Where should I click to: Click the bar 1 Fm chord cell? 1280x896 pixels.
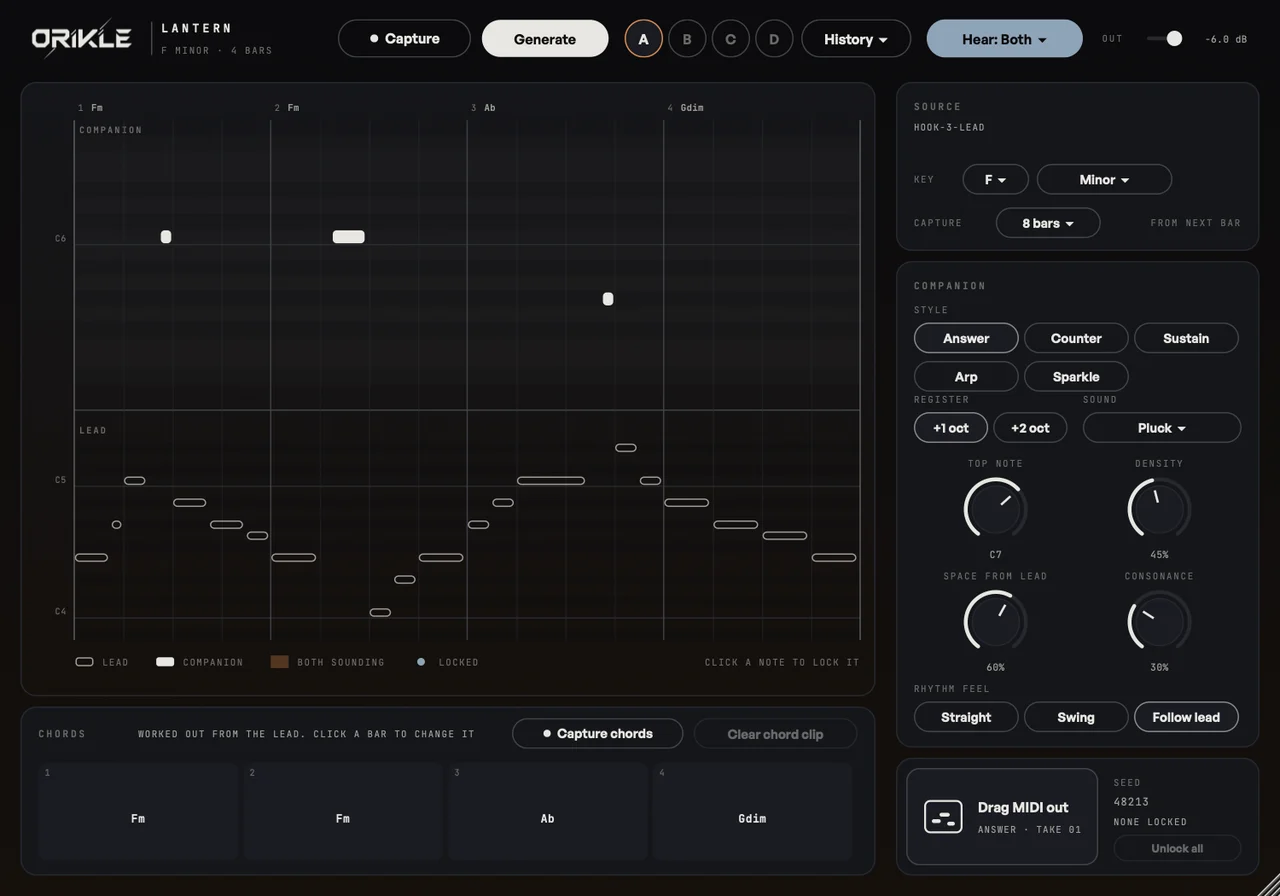click(138, 811)
